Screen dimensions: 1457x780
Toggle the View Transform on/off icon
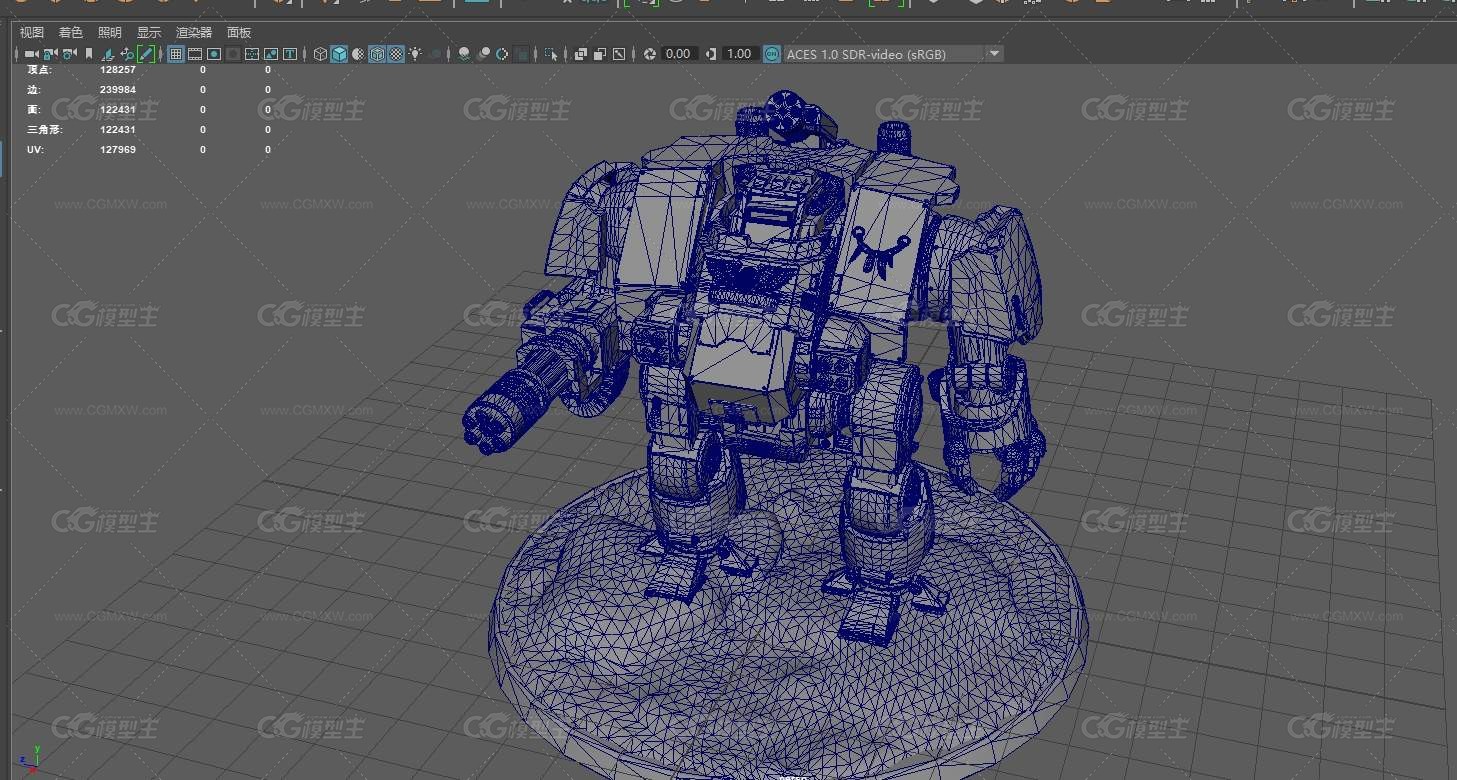(772, 54)
